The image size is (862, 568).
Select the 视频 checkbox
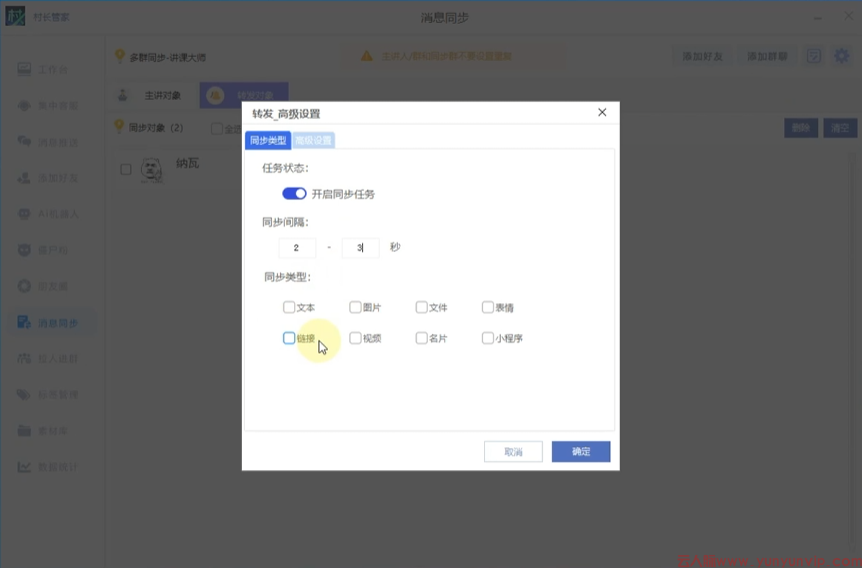(x=355, y=339)
